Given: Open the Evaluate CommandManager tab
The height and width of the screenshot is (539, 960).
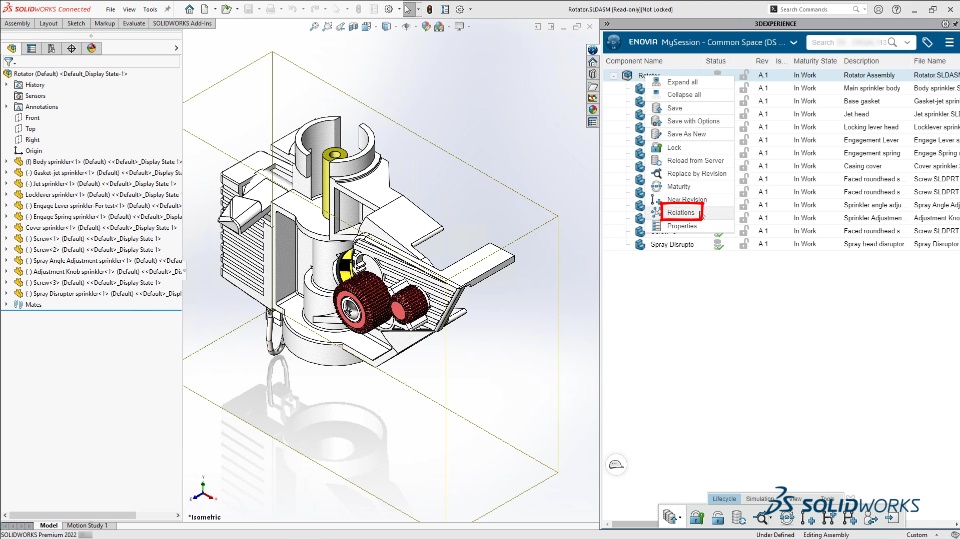Looking at the screenshot, I should coord(133,23).
